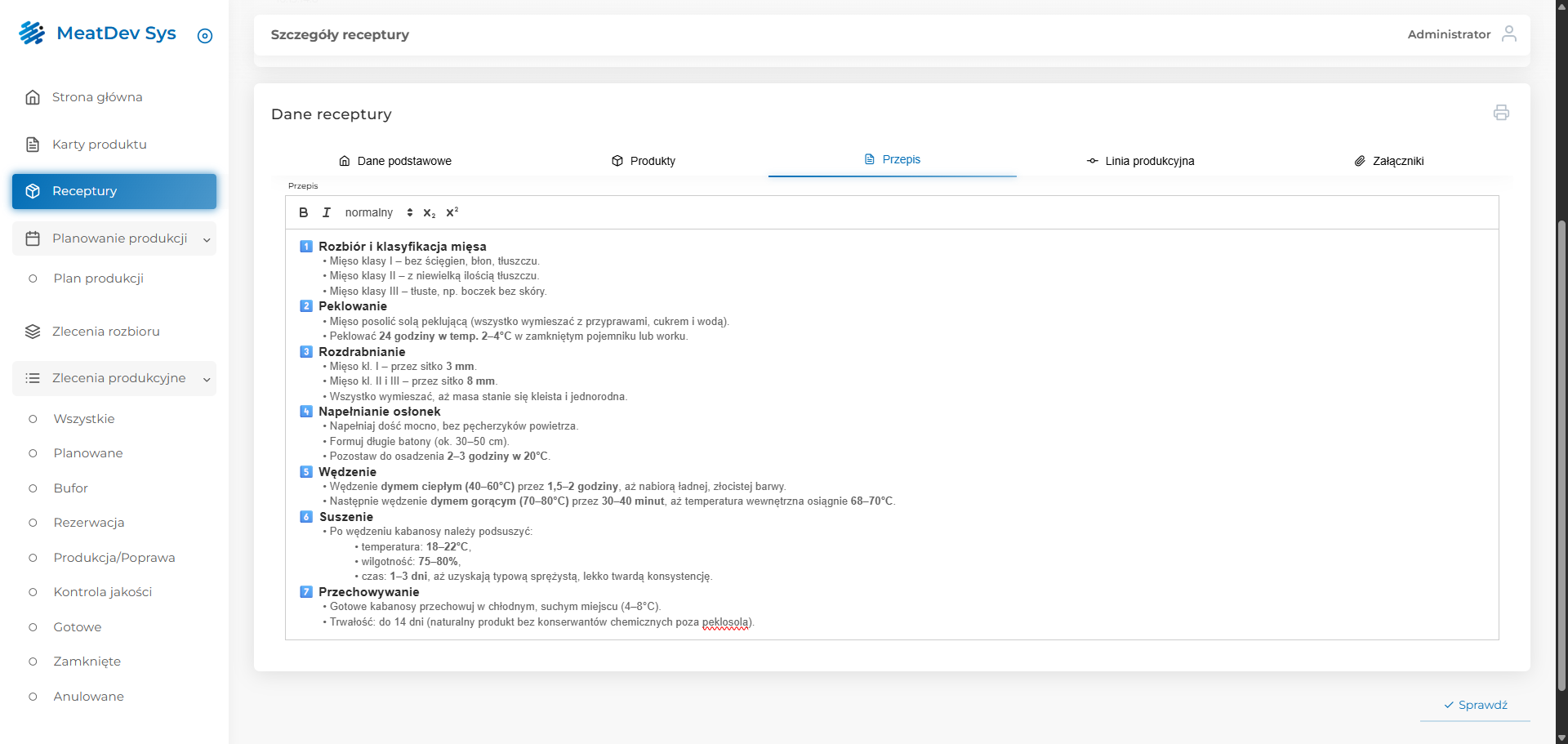The width and height of the screenshot is (1568, 744).
Task: Open the normalny text style dropdown
Action: click(x=378, y=212)
